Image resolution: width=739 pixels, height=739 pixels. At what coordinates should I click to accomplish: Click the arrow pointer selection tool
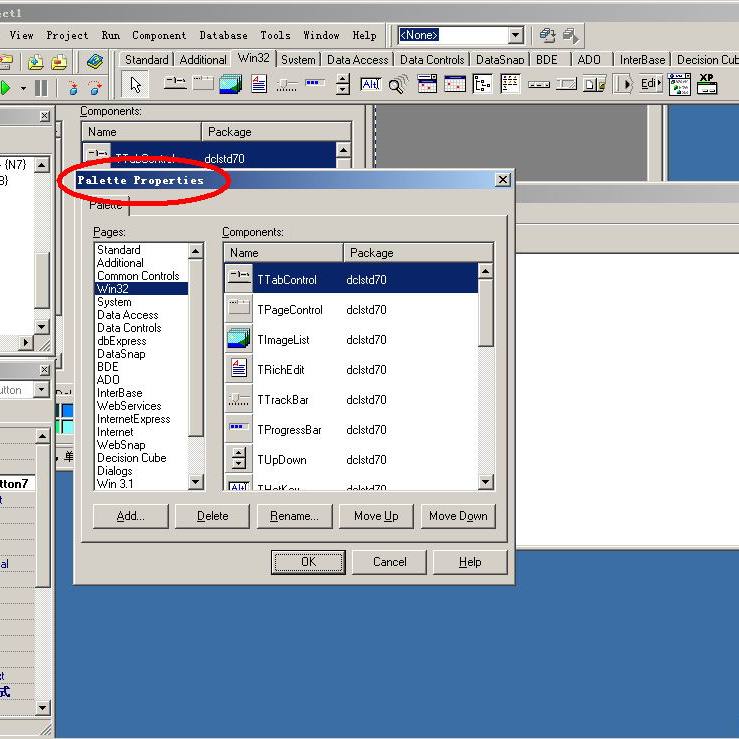(137, 85)
